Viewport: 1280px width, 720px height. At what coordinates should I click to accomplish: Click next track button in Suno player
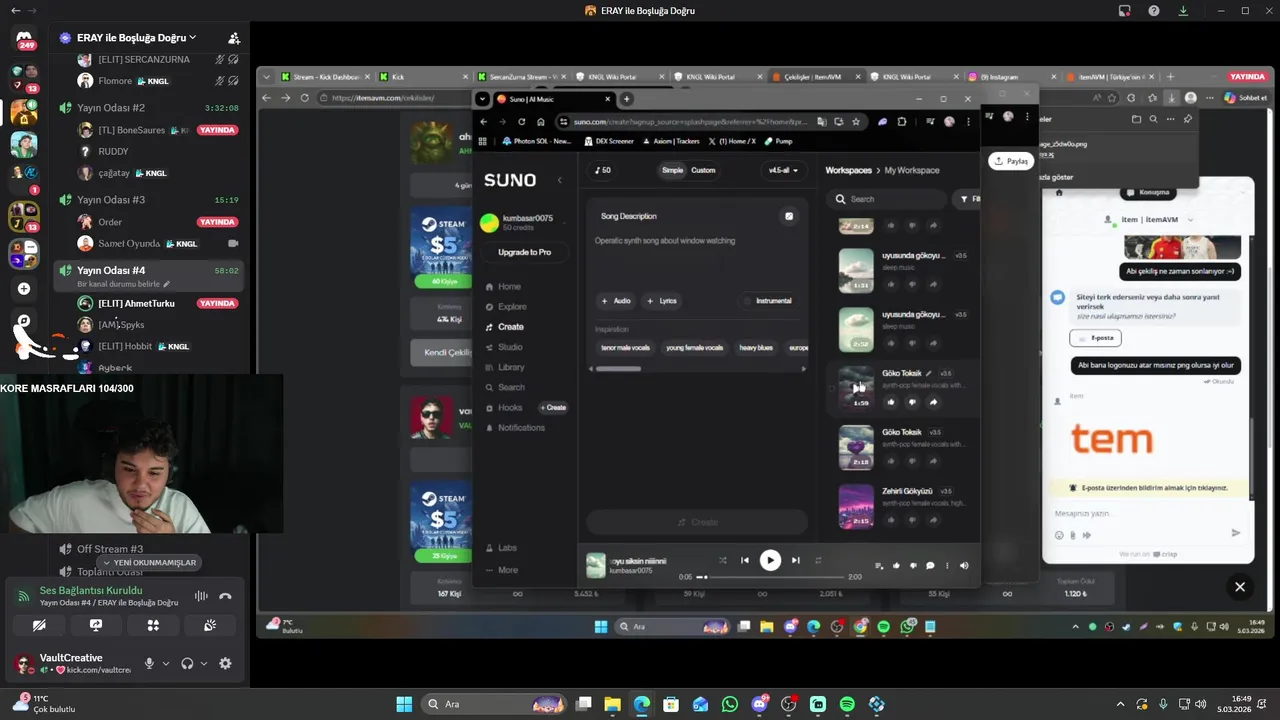(796, 561)
